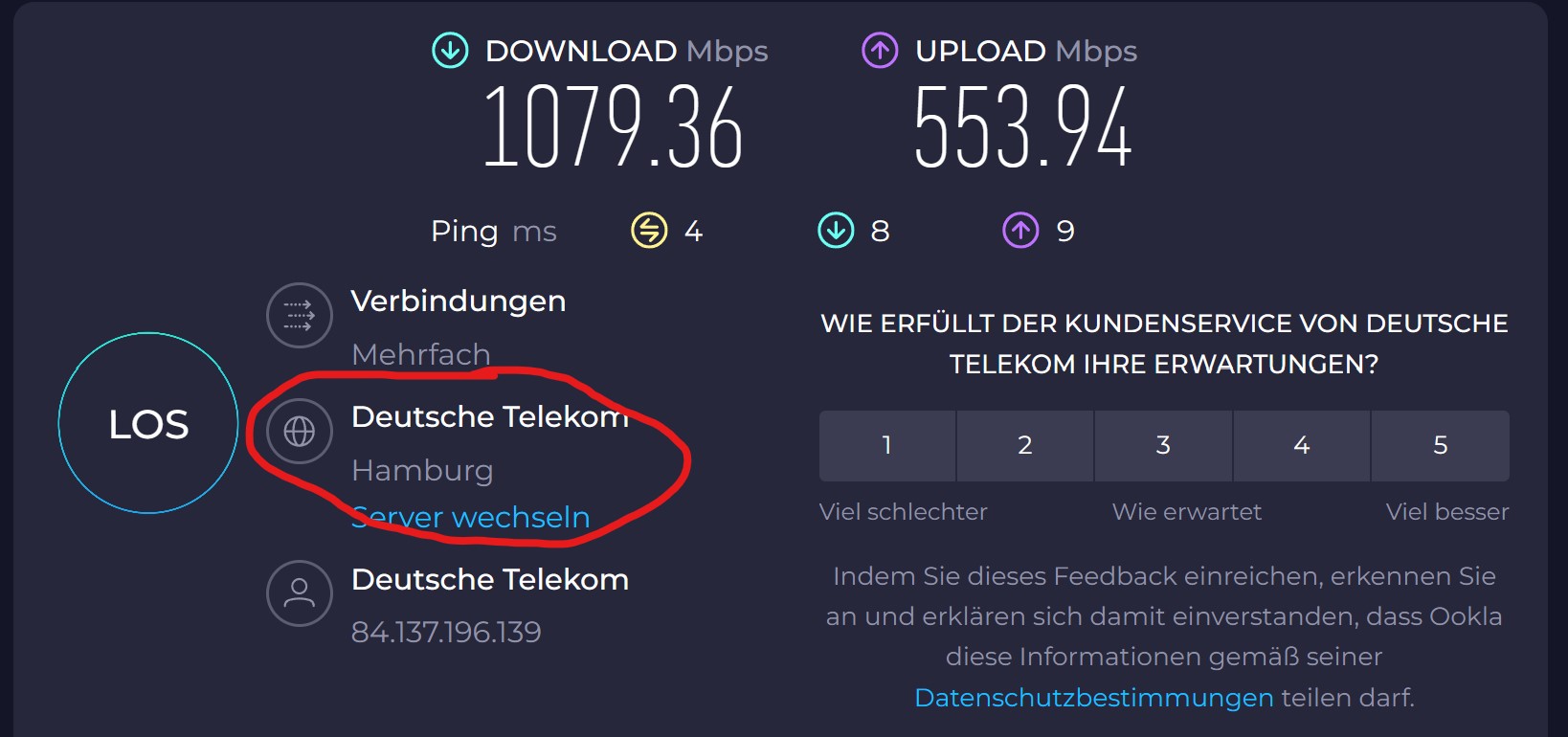The width and height of the screenshot is (1568, 737).
Task: Click the person icon for ISP Deutsche Telekom
Action: click(x=299, y=593)
